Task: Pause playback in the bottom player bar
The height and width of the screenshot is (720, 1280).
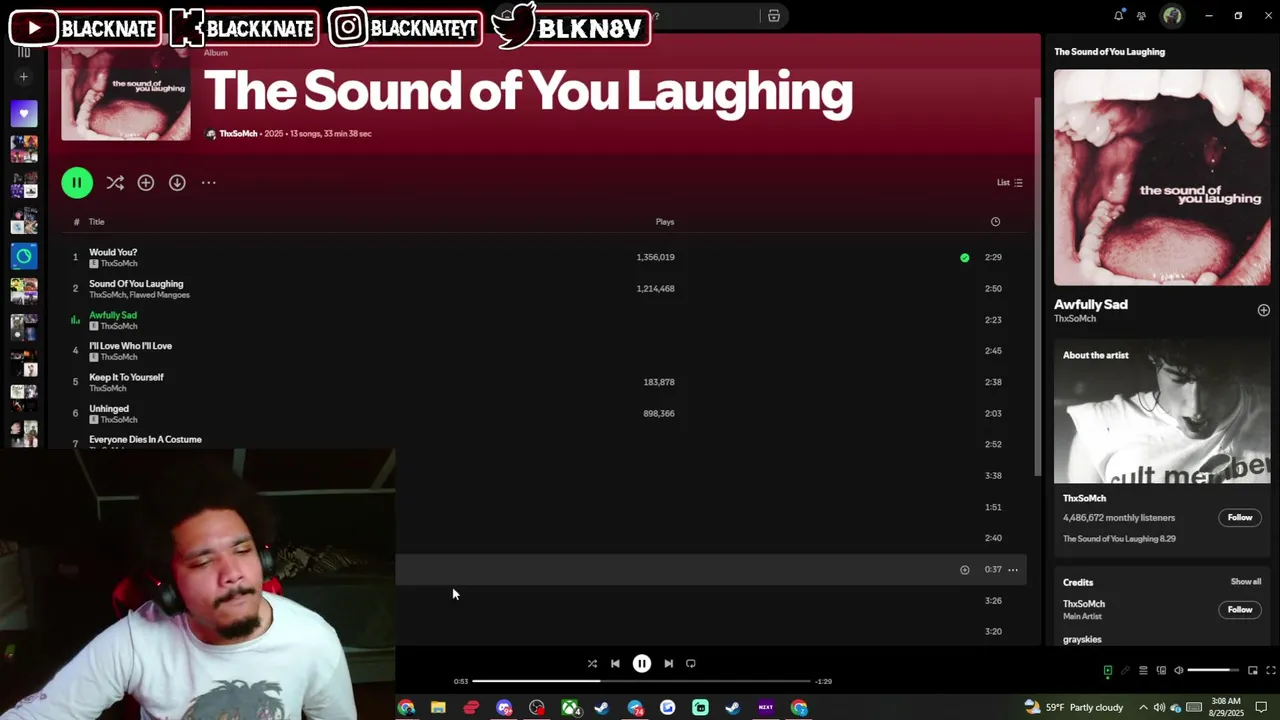Action: (x=642, y=664)
